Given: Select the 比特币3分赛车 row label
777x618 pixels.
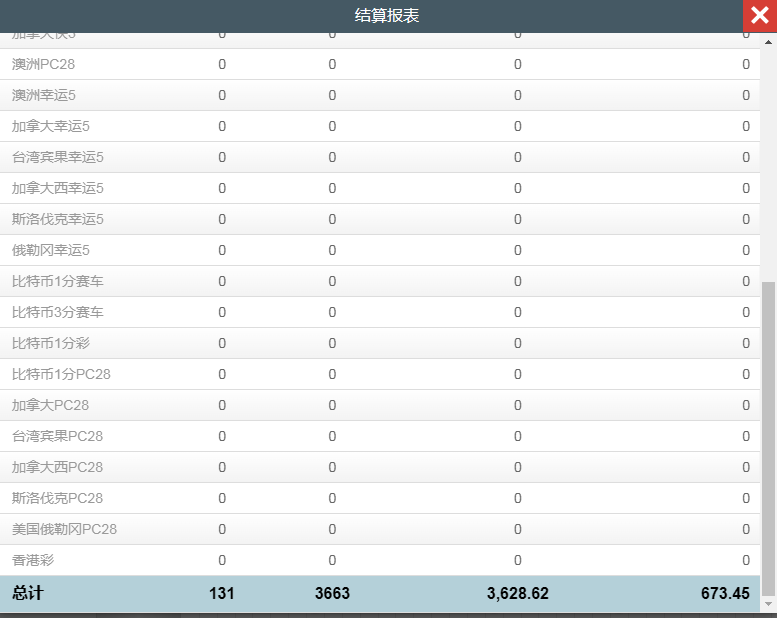Looking at the screenshot, I should click(57, 312).
